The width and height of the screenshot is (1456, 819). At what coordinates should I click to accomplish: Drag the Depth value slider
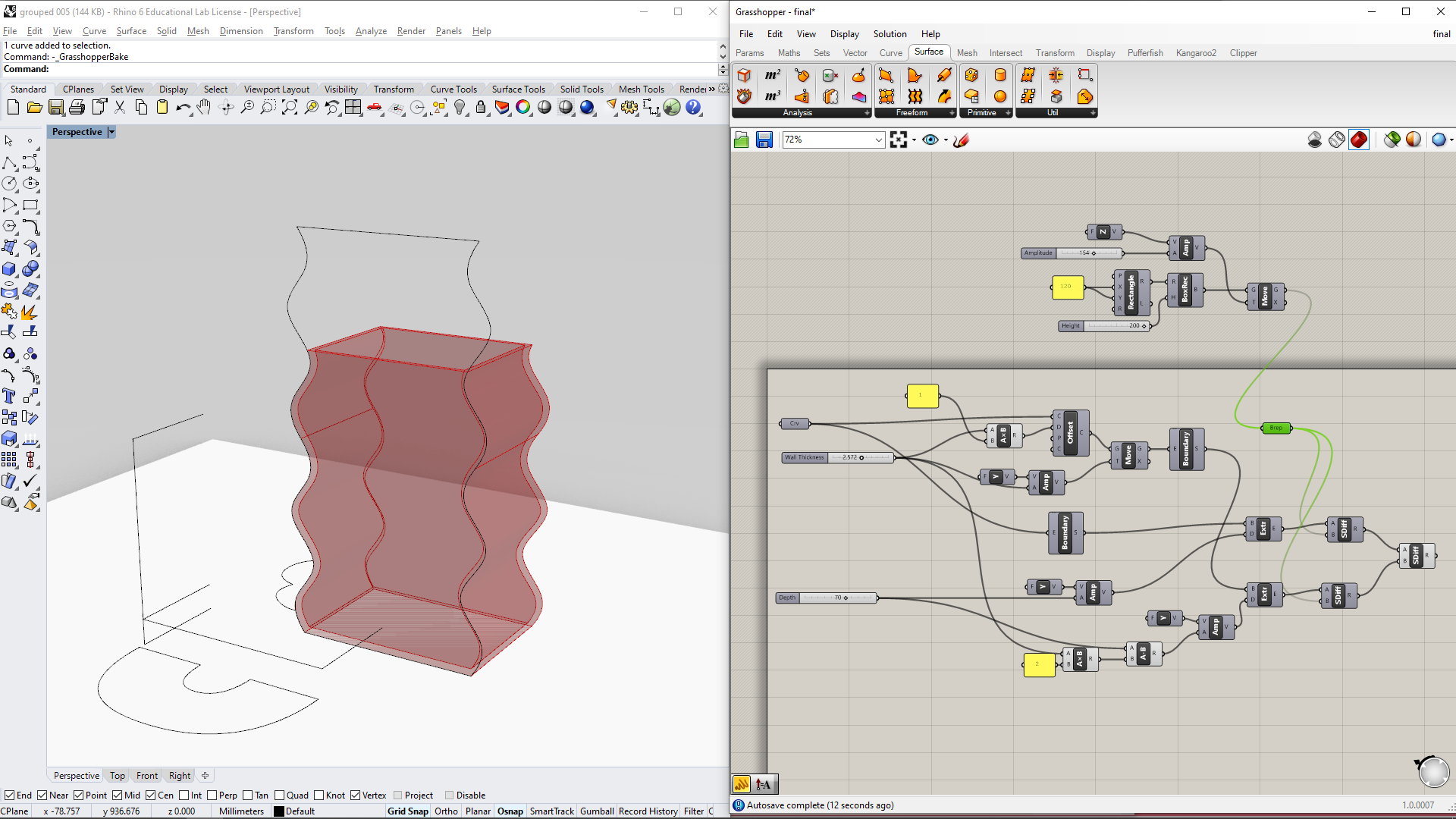pyautogui.click(x=846, y=597)
